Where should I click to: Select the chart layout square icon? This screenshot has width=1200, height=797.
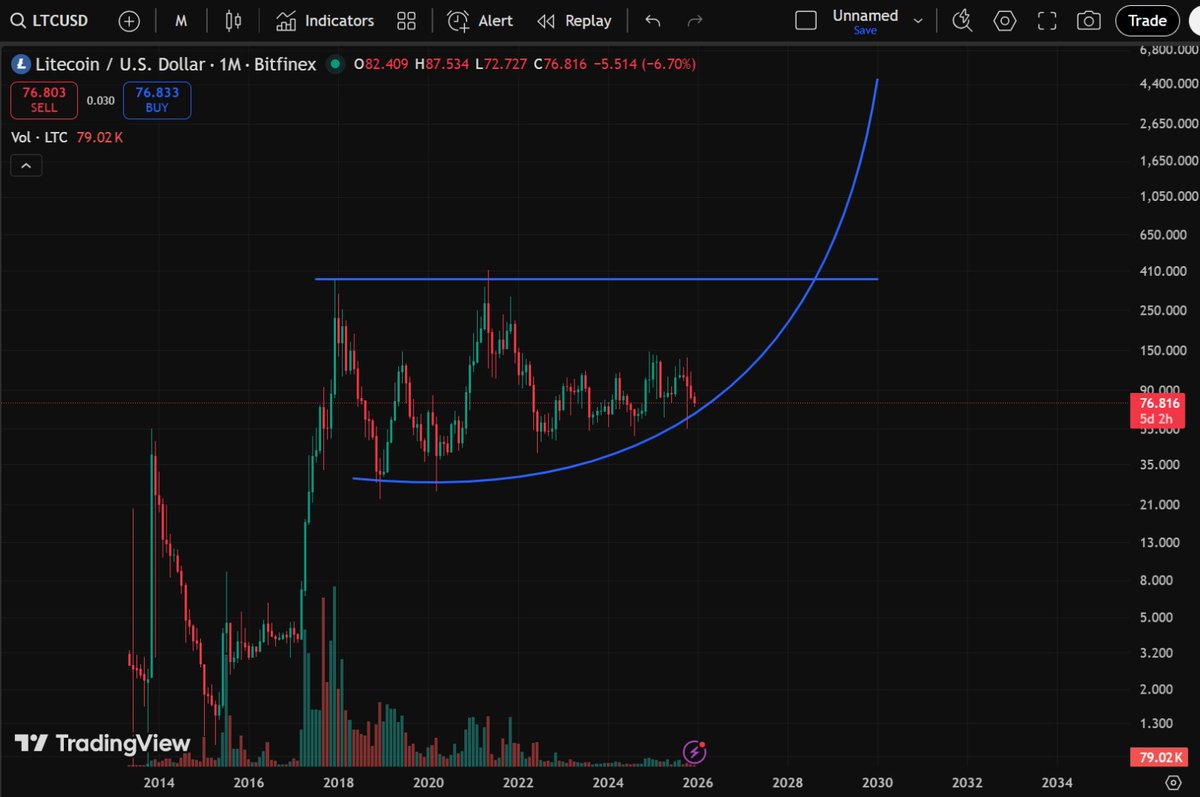[x=806, y=21]
